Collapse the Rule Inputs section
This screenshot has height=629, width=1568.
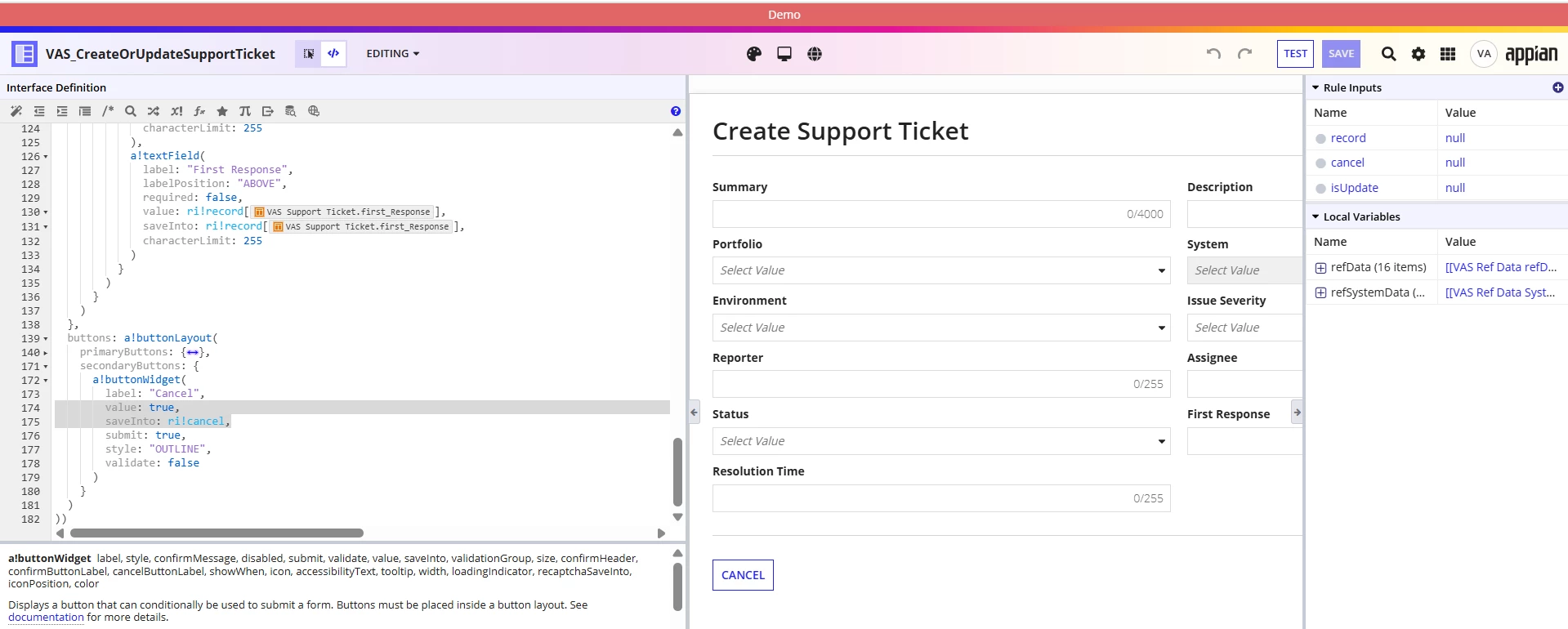point(1316,87)
